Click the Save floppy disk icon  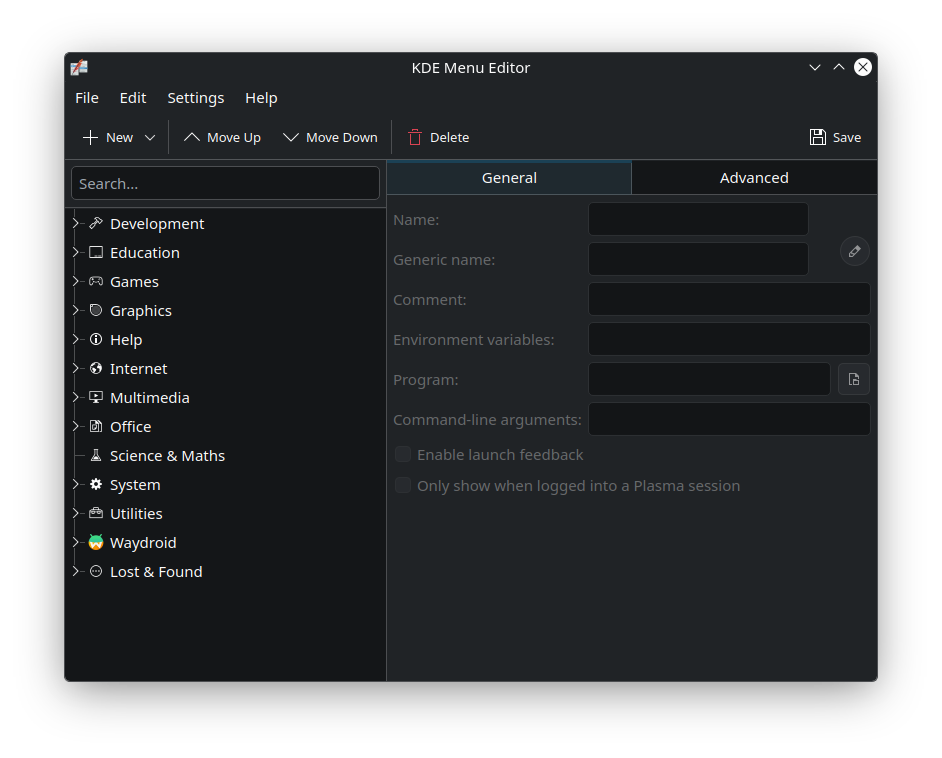[x=818, y=138]
